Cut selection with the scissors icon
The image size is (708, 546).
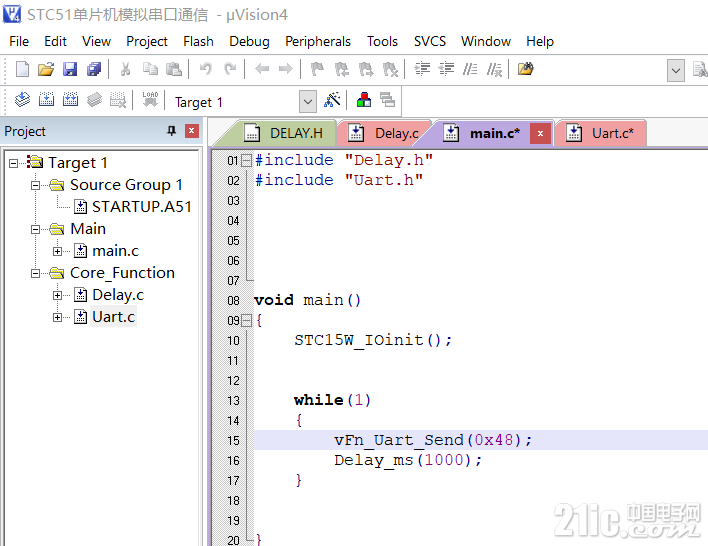pos(126,69)
